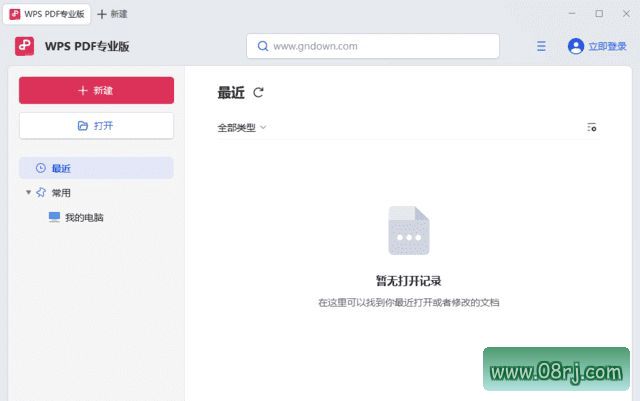
Task: Click the + 新建 tab in title bar
Action: point(113,14)
